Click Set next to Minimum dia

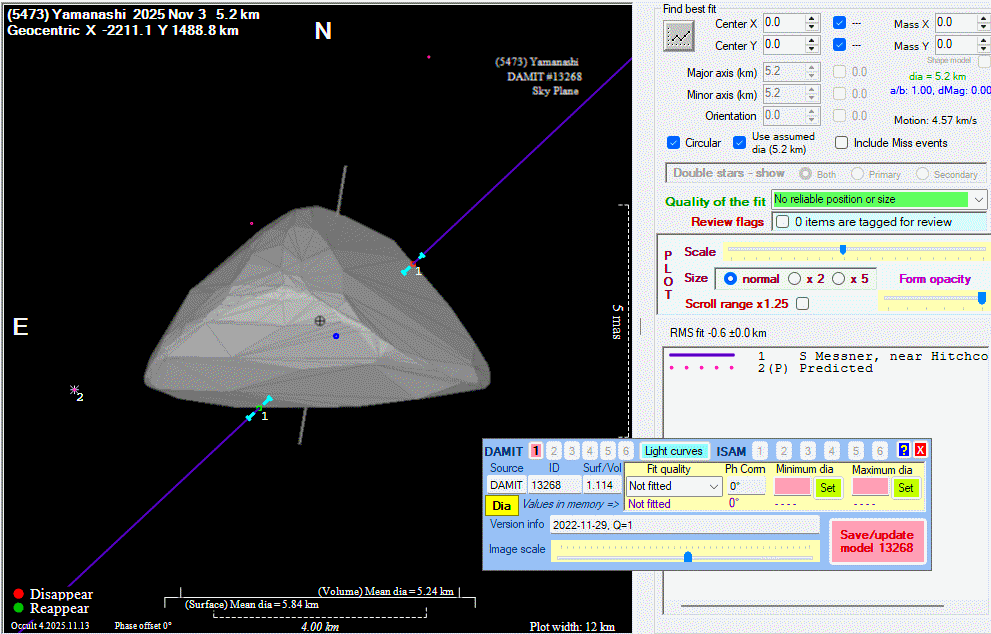coord(827,487)
